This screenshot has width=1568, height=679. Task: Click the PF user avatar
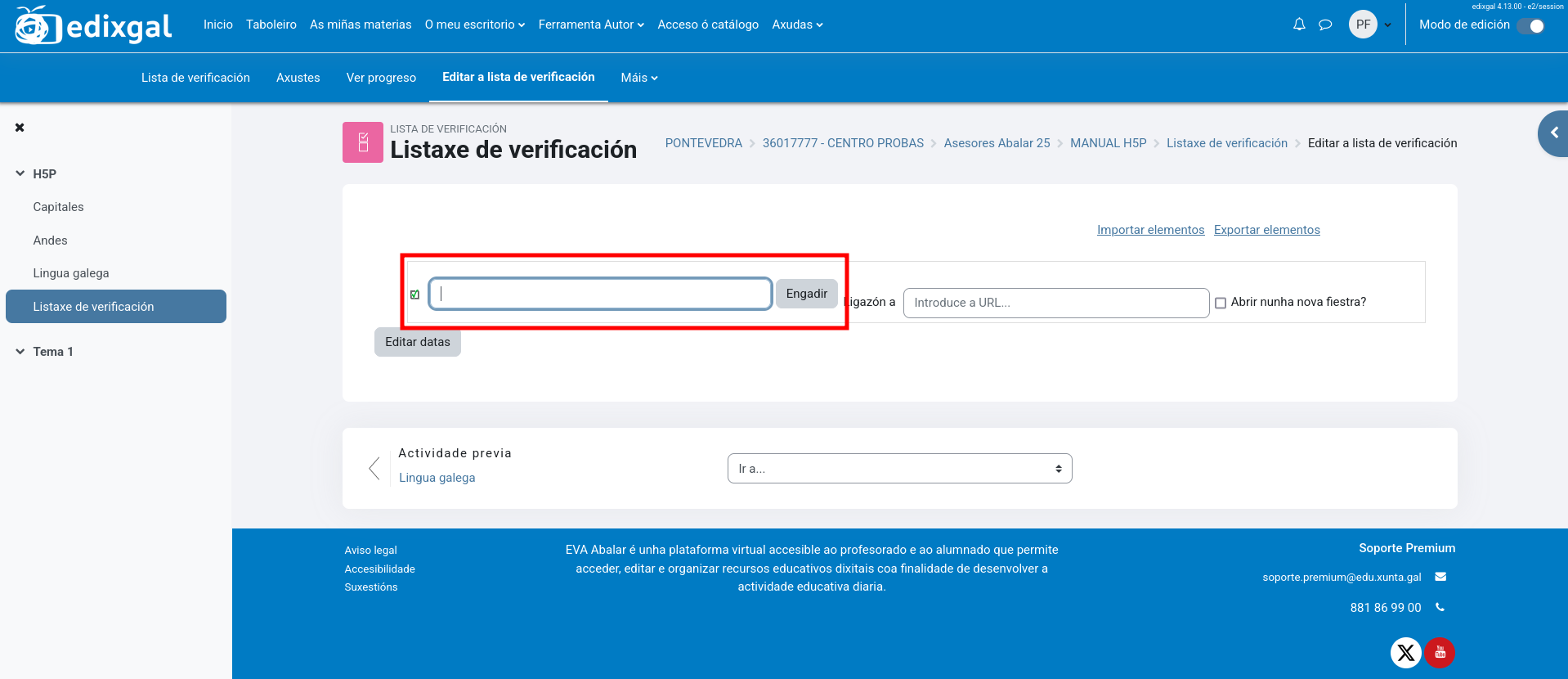pyautogui.click(x=1363, y=25)
